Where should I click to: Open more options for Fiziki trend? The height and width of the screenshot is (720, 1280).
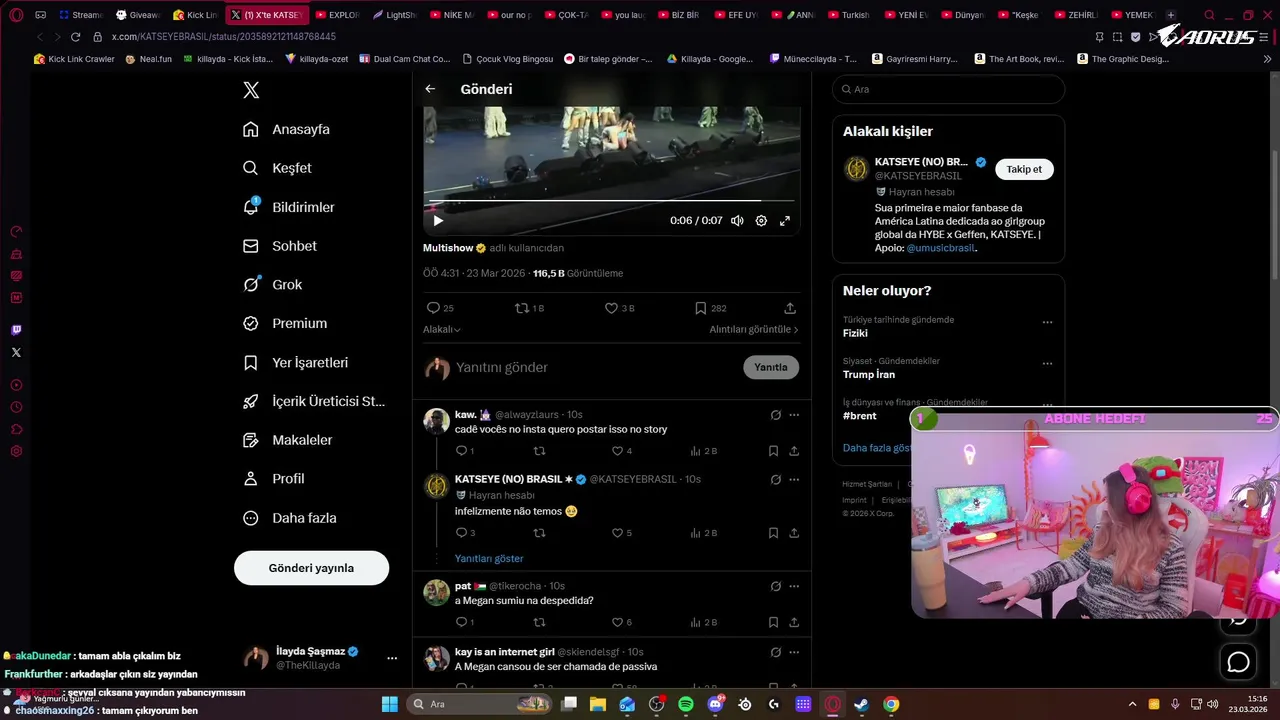pos(1047,323)
